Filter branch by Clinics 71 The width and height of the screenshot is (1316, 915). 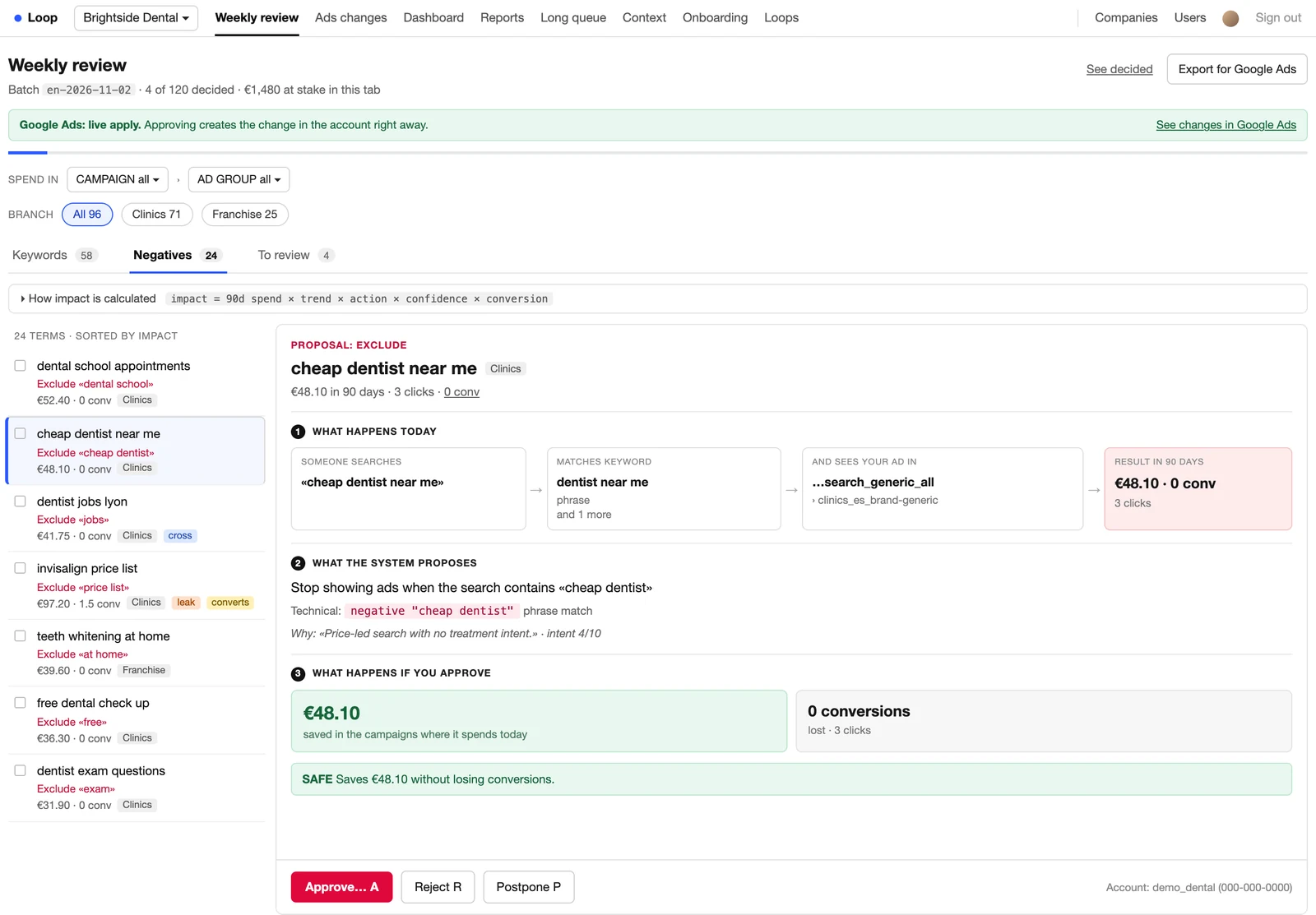(x=156, y=215)
